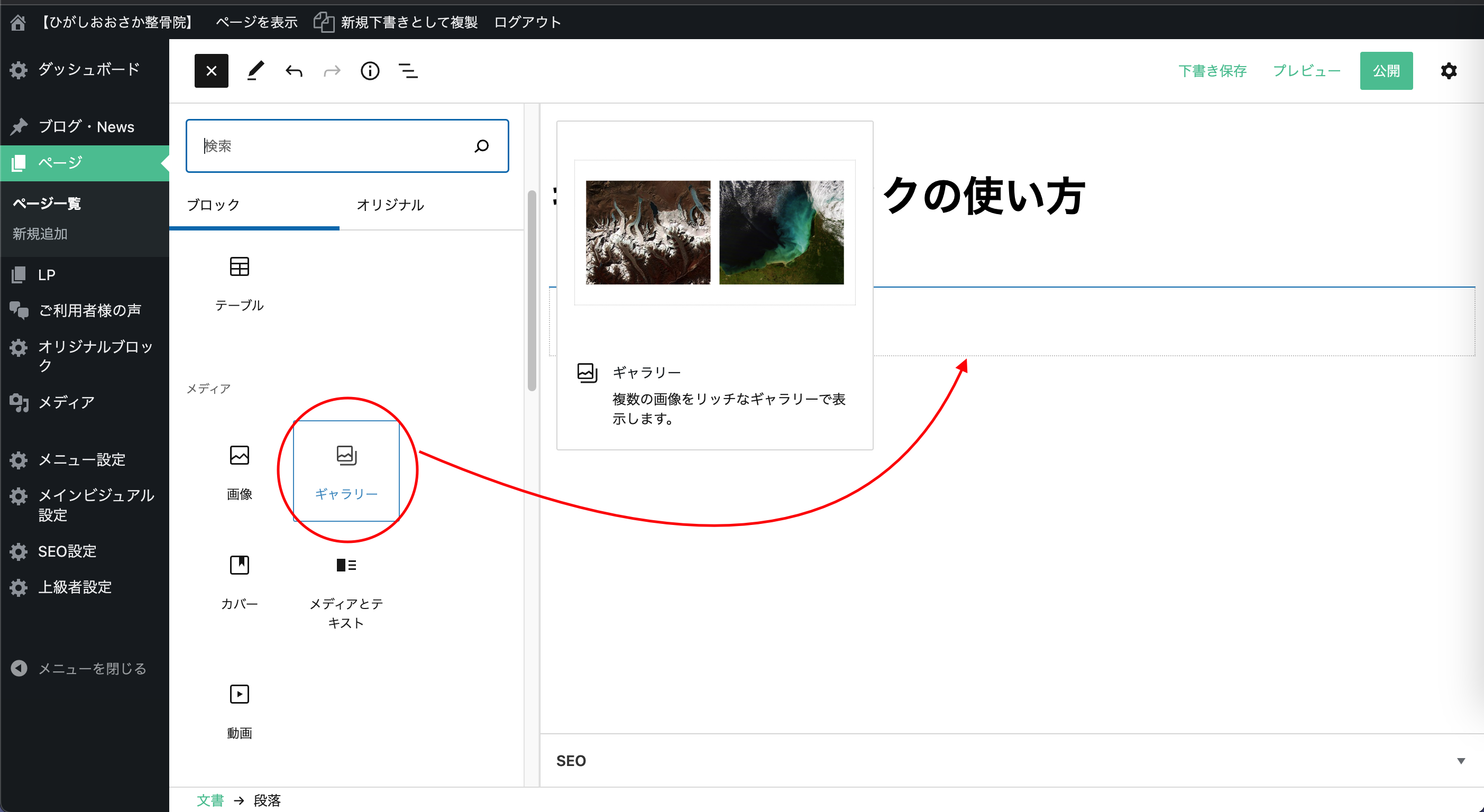Insert the Gallery block

[x=346, y=472]
